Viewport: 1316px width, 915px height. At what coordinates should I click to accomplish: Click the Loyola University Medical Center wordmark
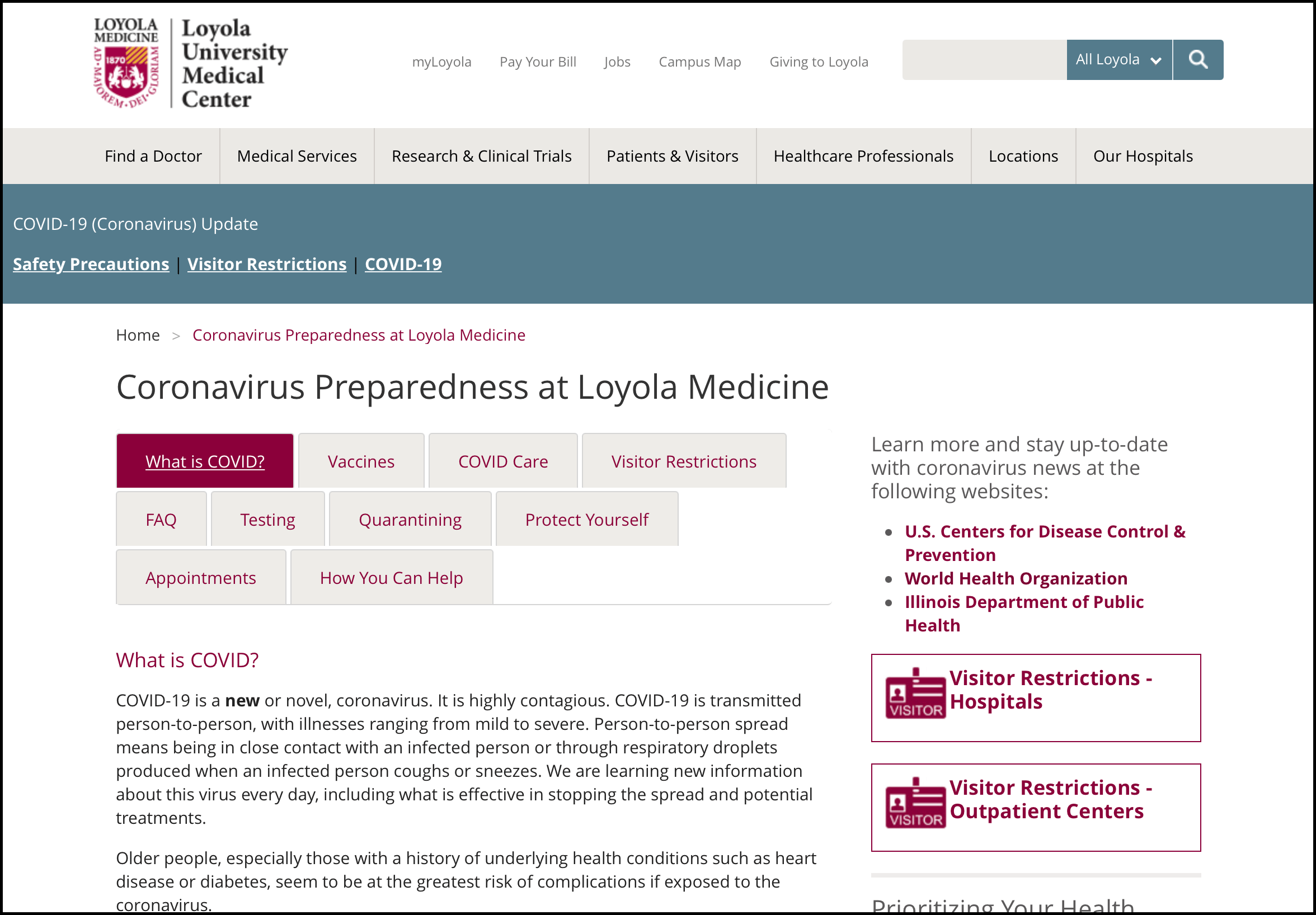click(234, 63)
